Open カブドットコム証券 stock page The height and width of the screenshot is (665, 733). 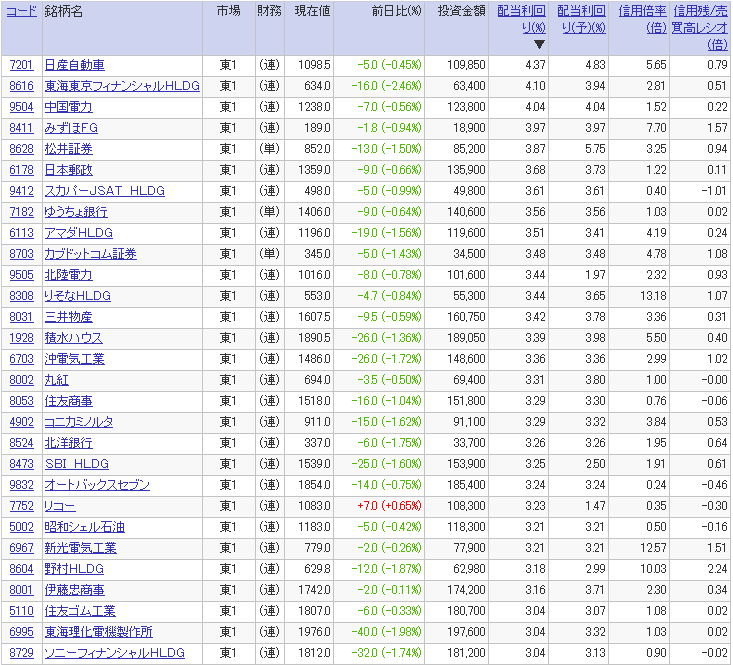tap(90, 254)
